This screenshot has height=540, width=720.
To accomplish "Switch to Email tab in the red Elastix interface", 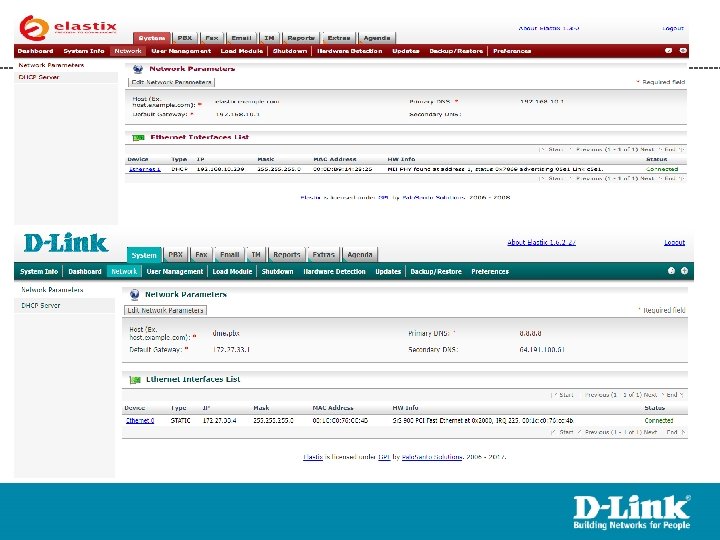I will coord(241,38).
